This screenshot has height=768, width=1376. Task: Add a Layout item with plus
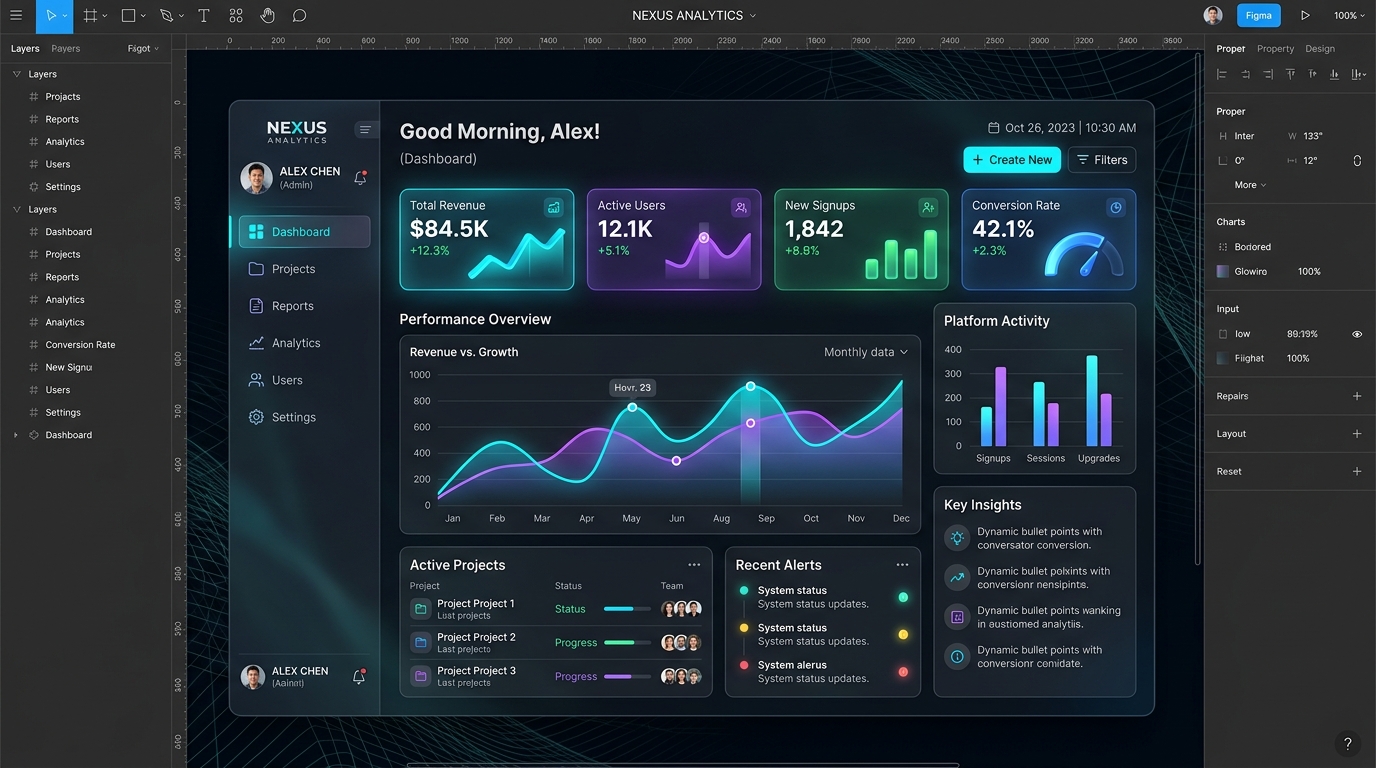[x=1357, y=434]
